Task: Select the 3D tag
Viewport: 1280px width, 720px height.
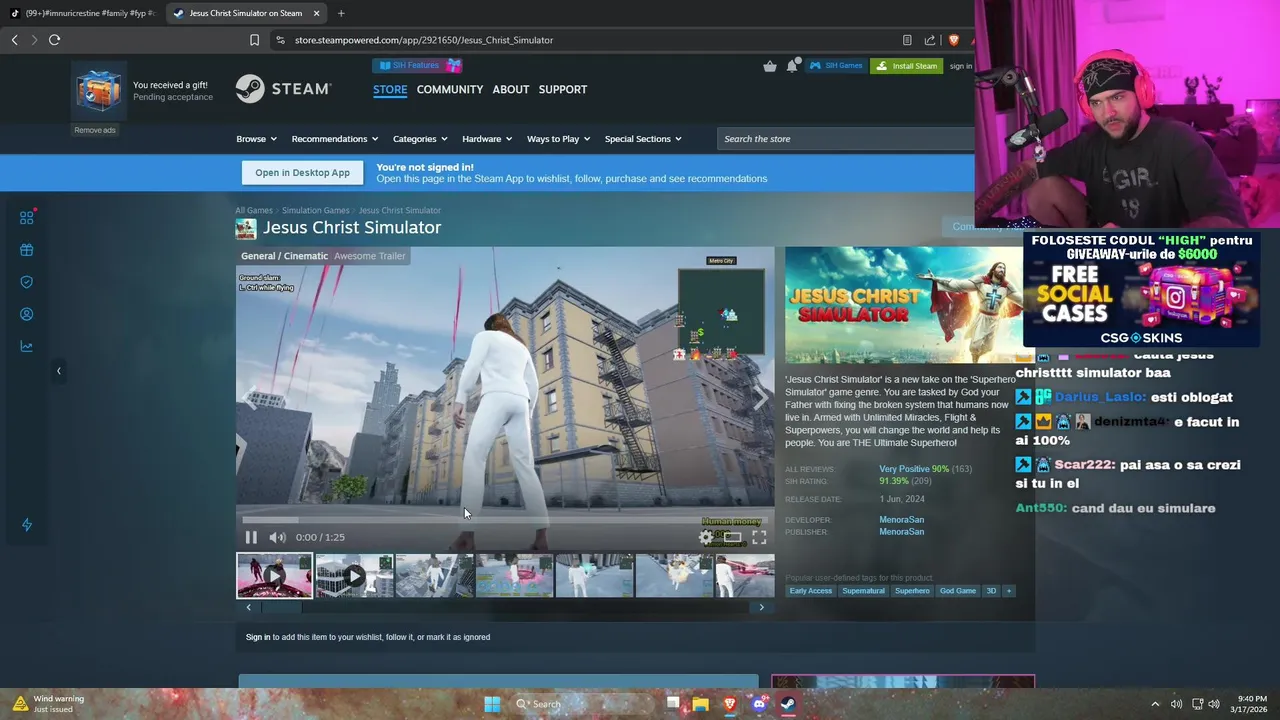Action: tap(991, 591)
